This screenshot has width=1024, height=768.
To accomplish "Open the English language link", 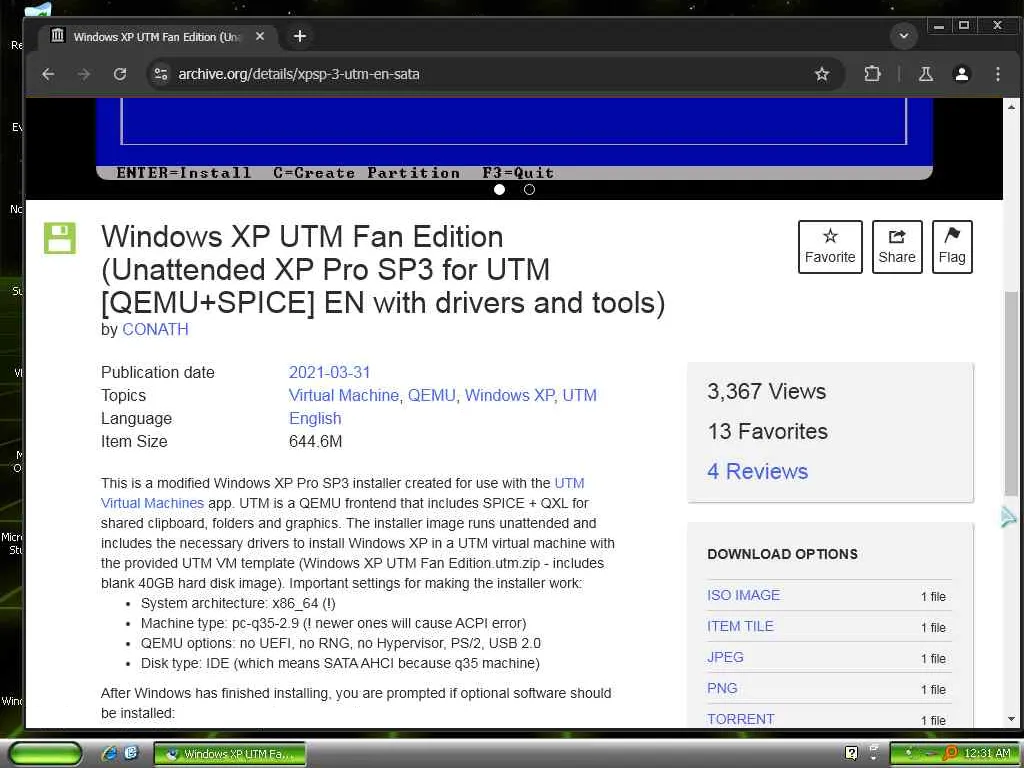I will (315, 419).
